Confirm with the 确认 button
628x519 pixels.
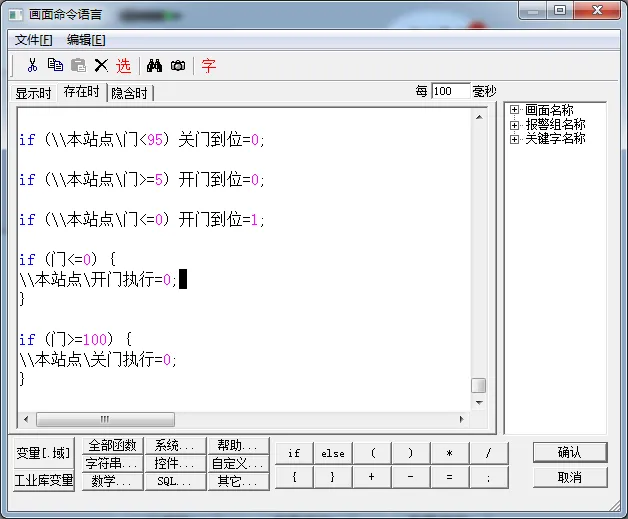(570, 452)
